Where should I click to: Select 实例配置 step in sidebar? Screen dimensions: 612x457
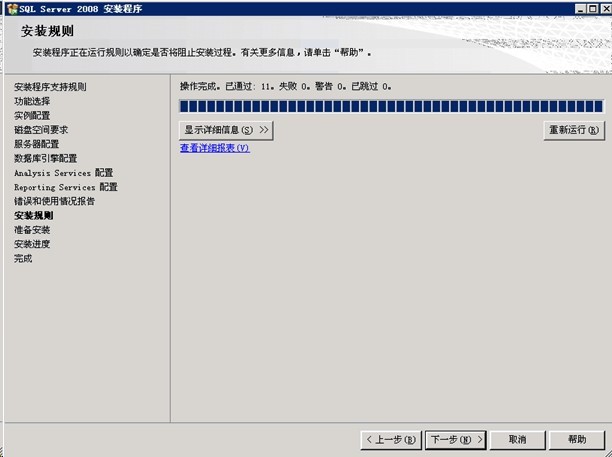(x=32, y=116)
